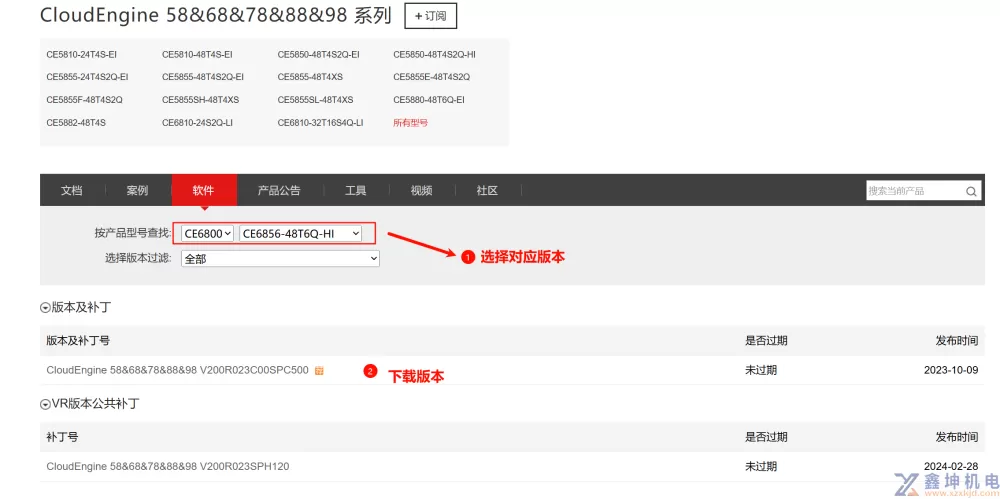Click the CE5855SL-48T4XS model link
Image resolution: width=1000 pixels, height=499 pixels.
(x=315, y=100)
